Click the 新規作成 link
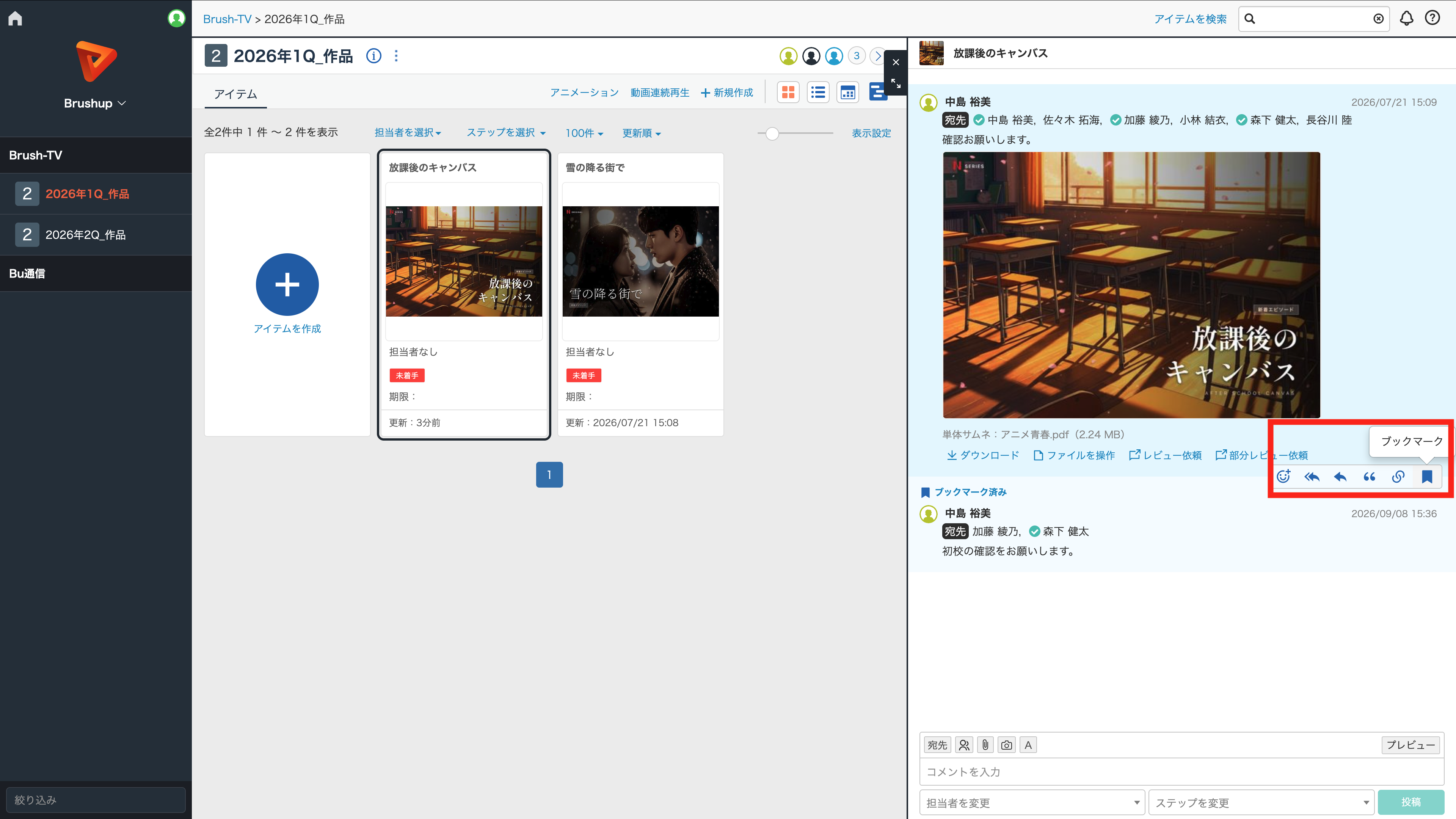The image size is (1456, 819). pyautogui.click(x=727, y=93)
